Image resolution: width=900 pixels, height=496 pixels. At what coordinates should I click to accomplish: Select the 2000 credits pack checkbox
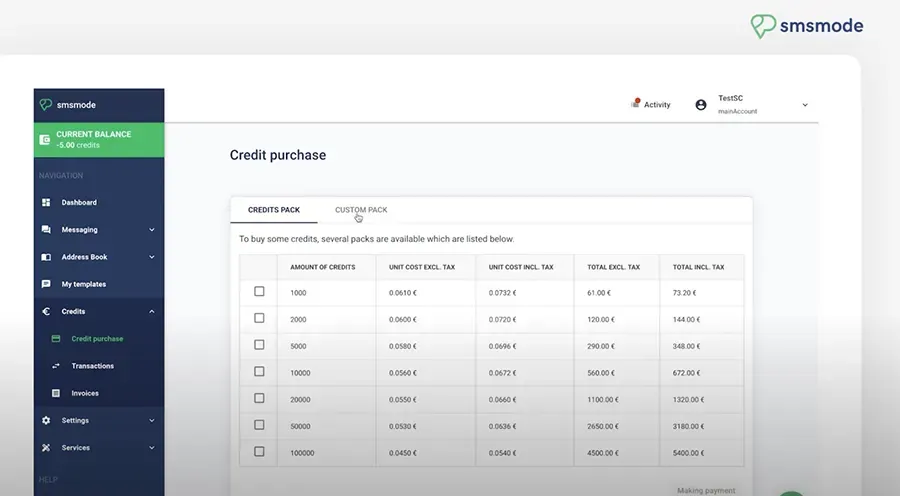pos(259,318)
